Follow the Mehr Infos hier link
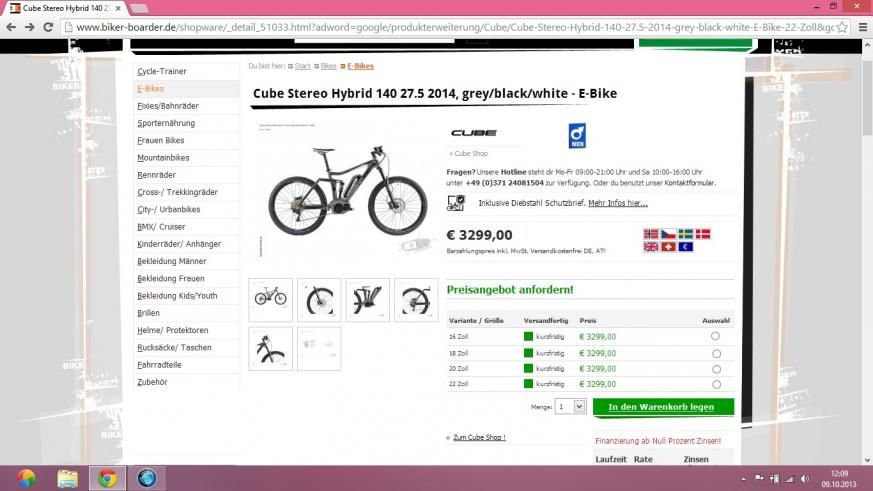Viewport: 873px width, 491px height. 618,203
